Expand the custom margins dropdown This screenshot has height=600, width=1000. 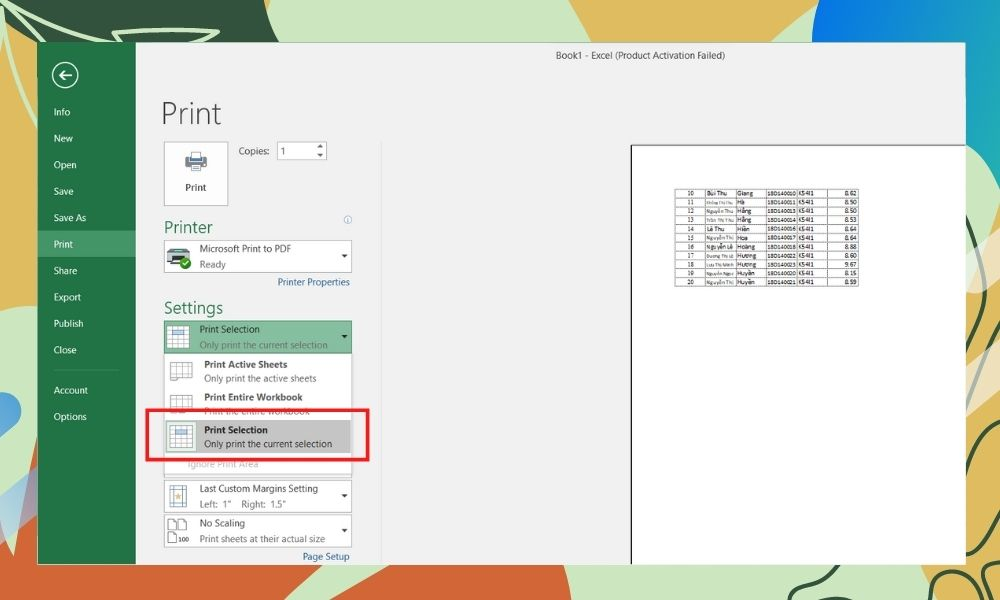tap(344, 496)
